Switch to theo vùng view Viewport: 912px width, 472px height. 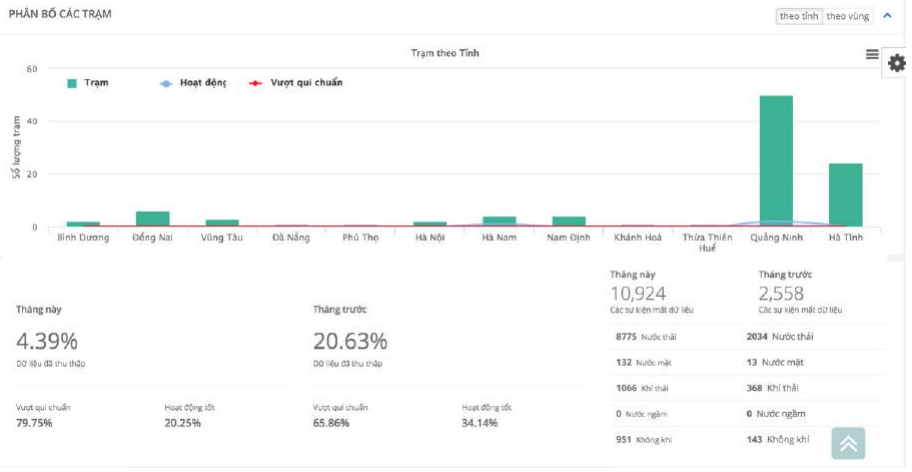point(847,16)
